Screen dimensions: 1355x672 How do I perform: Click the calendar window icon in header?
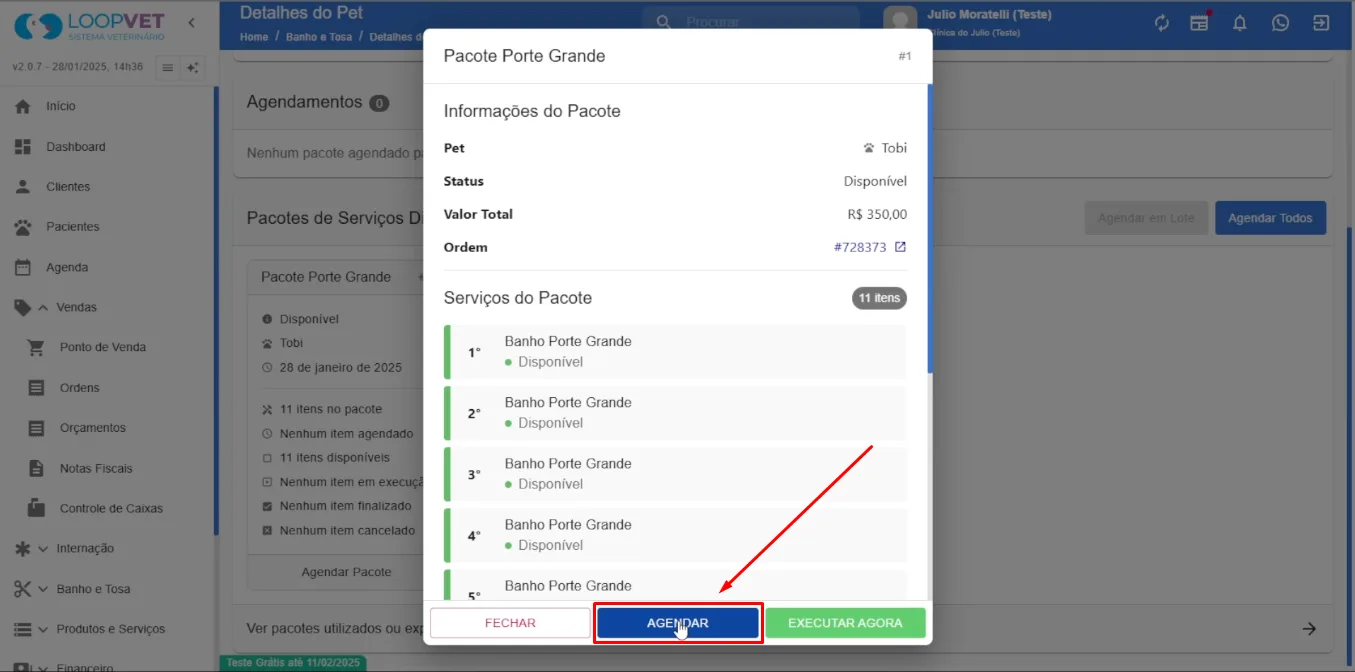tap(1200, 23)
